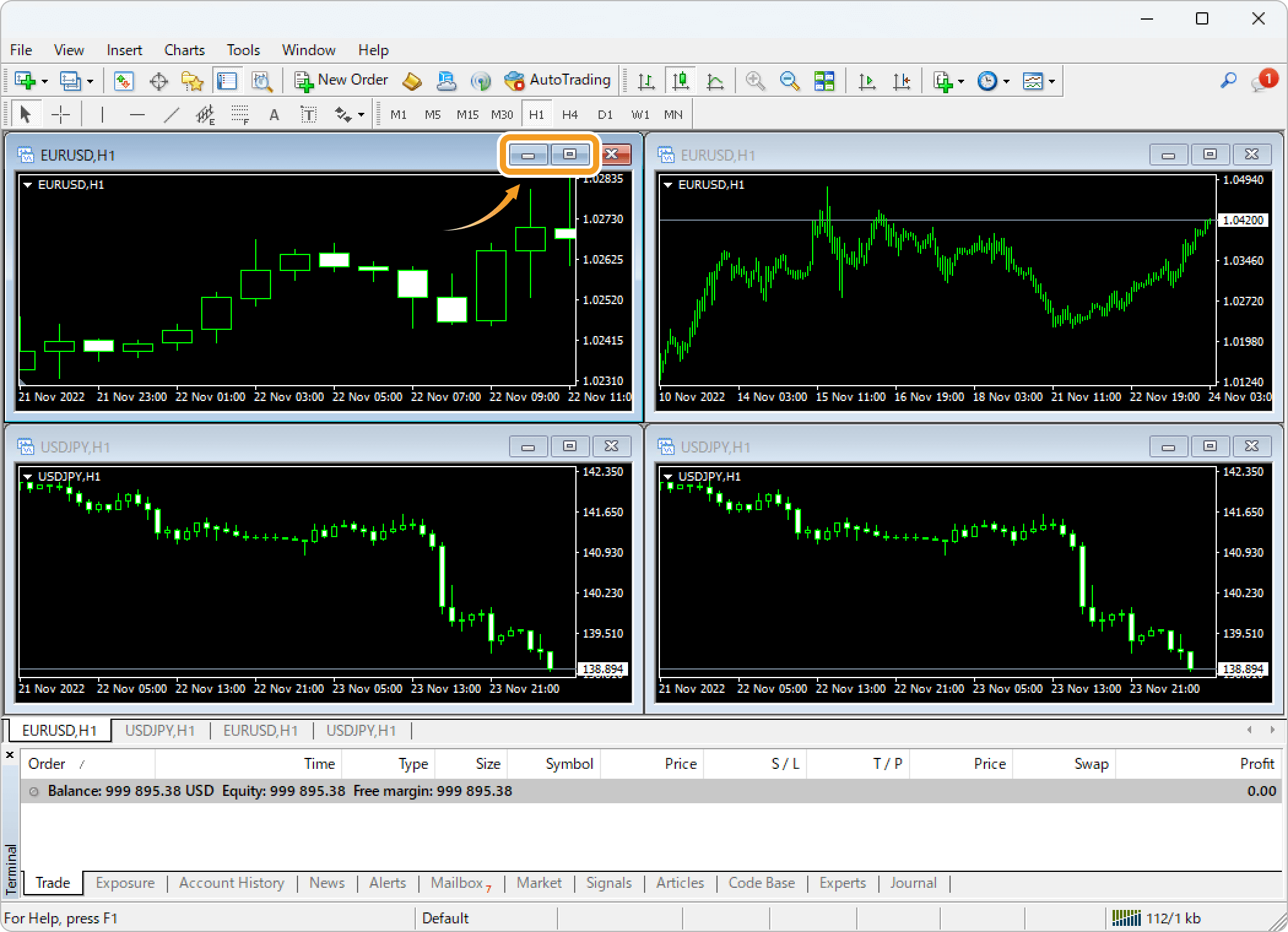Open the Tools menu
The height and width of the screenshot is (932, 1288).
243,50
